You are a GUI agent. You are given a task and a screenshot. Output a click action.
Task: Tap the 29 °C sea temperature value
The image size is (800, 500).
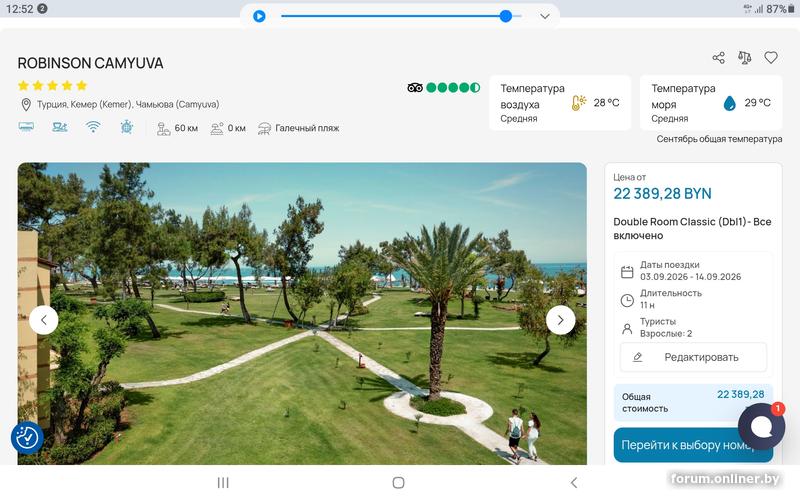pos(757,103)
